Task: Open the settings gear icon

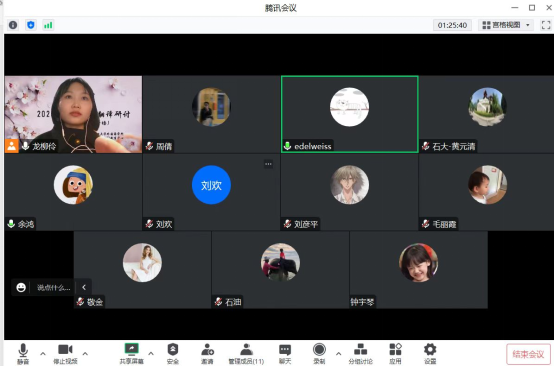Action: pyautogui.click(x=430, y=354)
